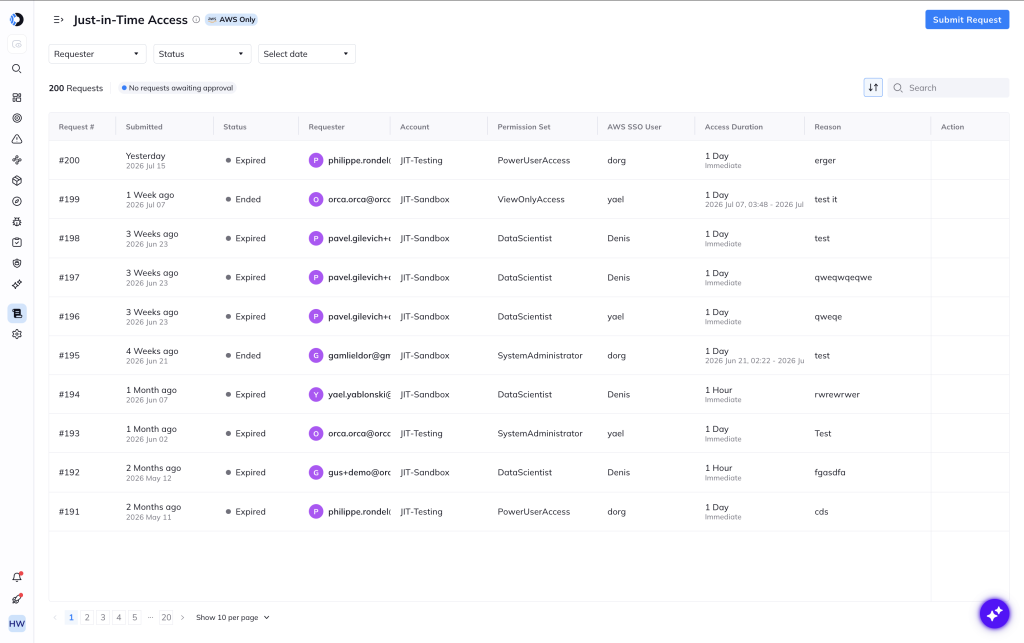Click the P avatar in request #200 row

click(316, 160)
